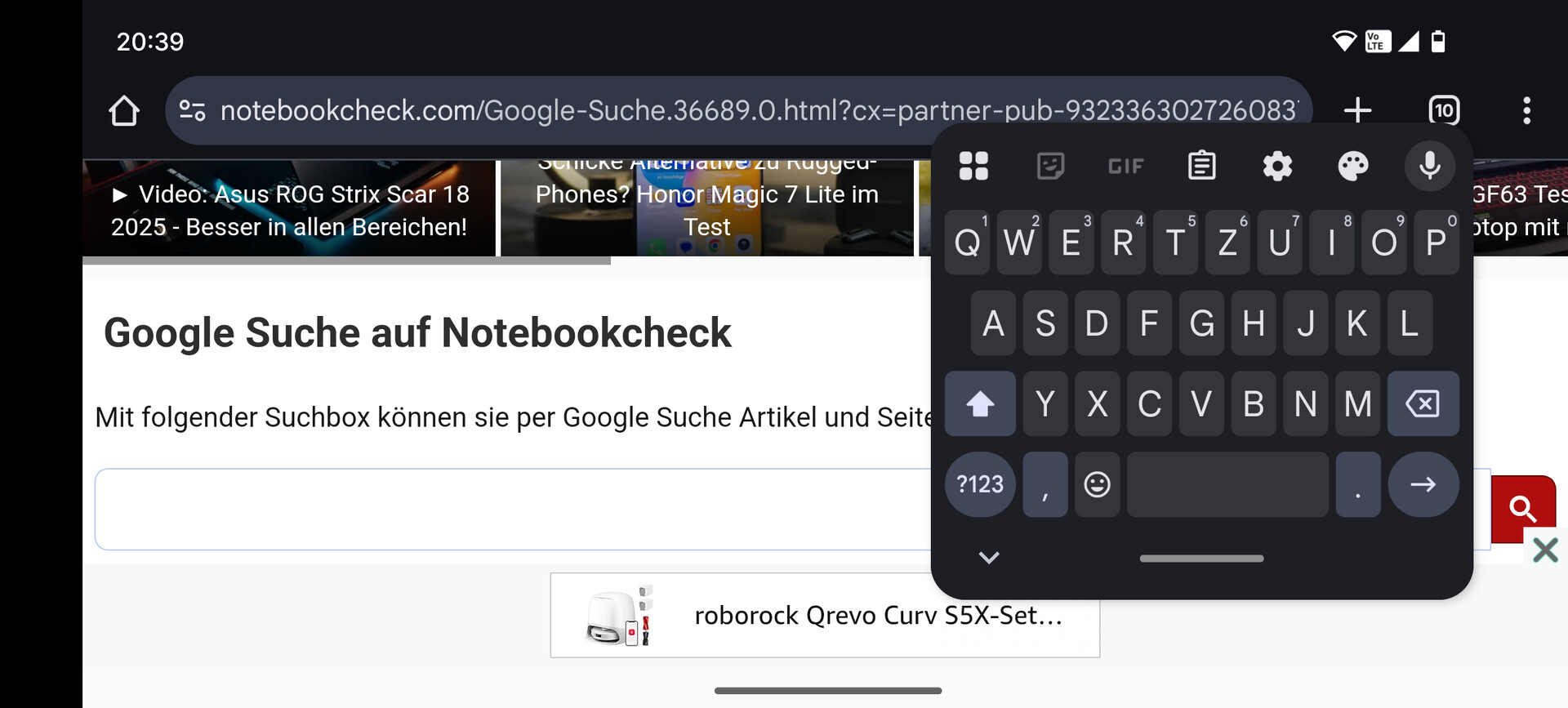Image resolution: width=1568 pixels, height=708 pixels.
Task: Tap the K key
Action: coord(1358,323)
